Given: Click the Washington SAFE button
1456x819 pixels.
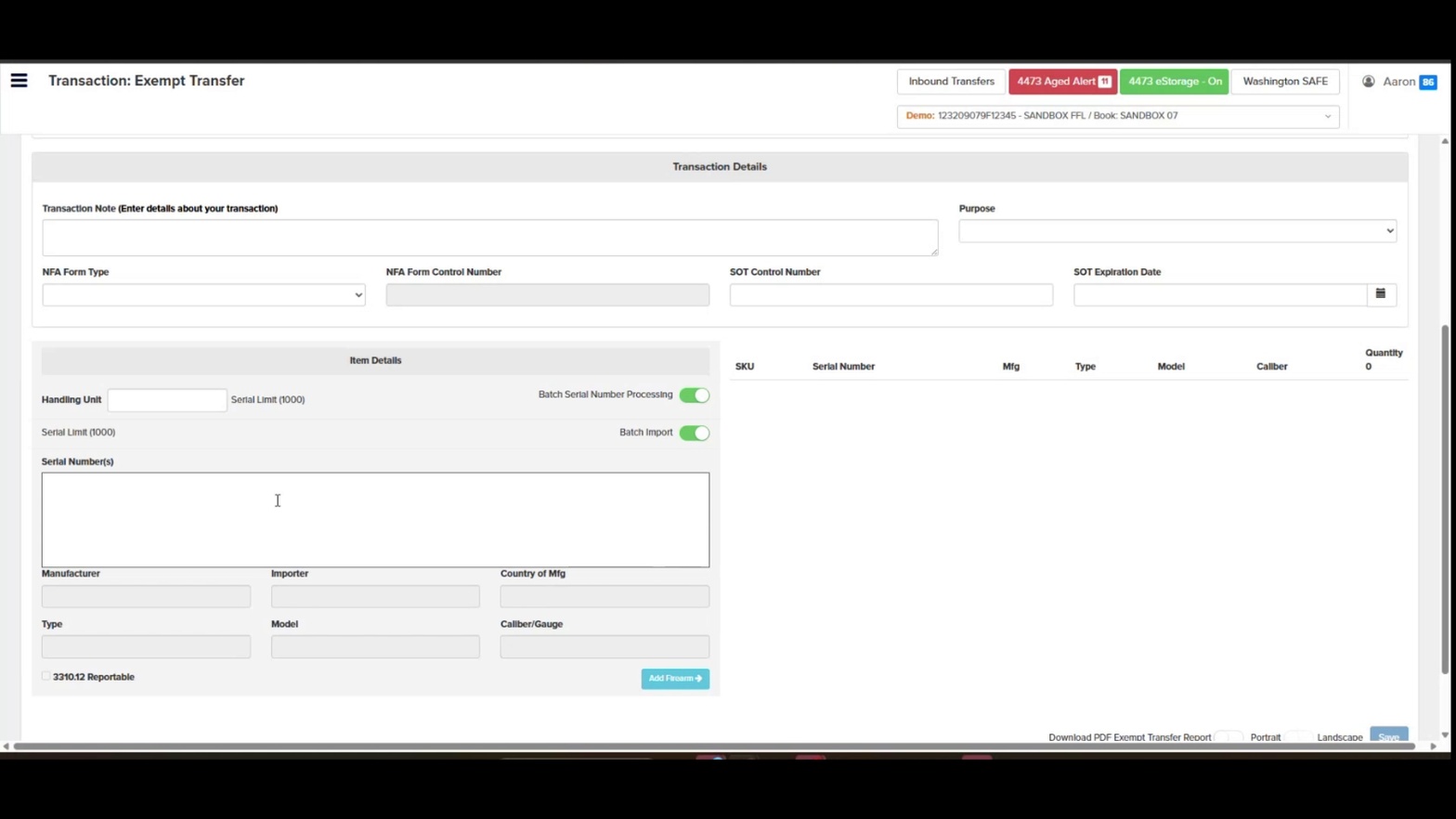Looking at the screenshot, I should [1285, 82].
